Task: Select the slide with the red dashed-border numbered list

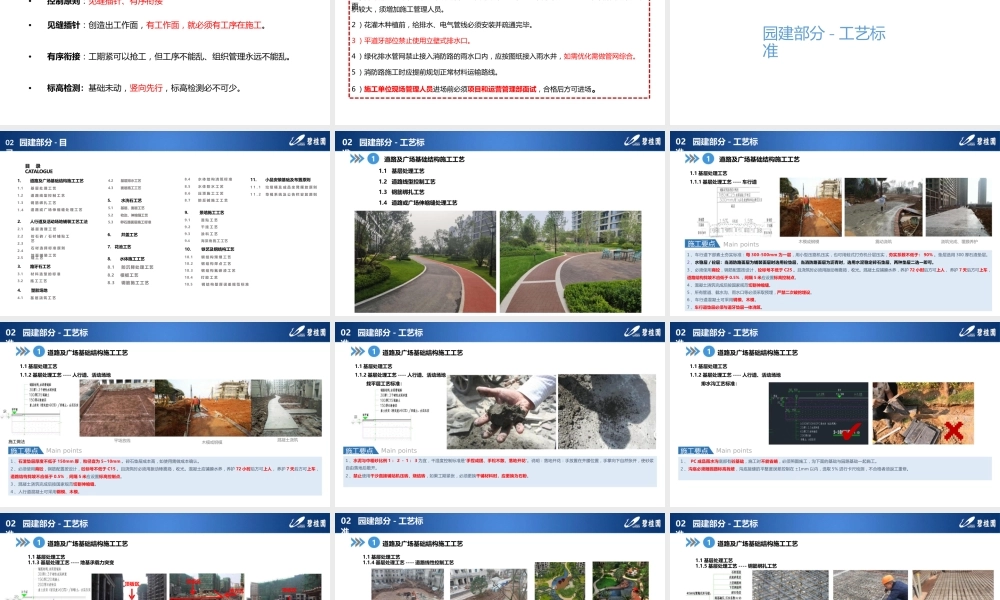Action: [500, 62]
